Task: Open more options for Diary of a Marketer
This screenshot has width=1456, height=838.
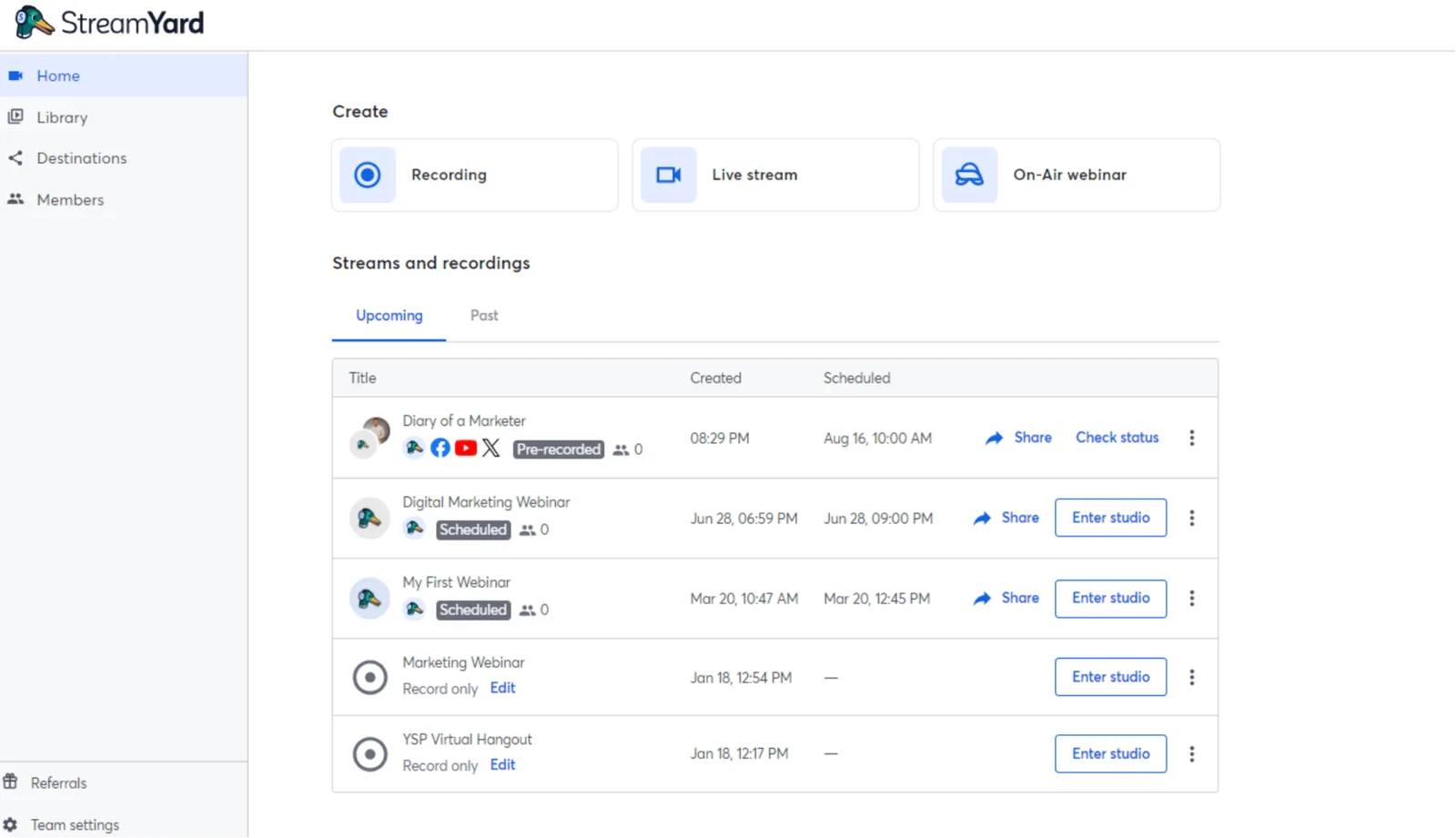Action: (1191, 438)
